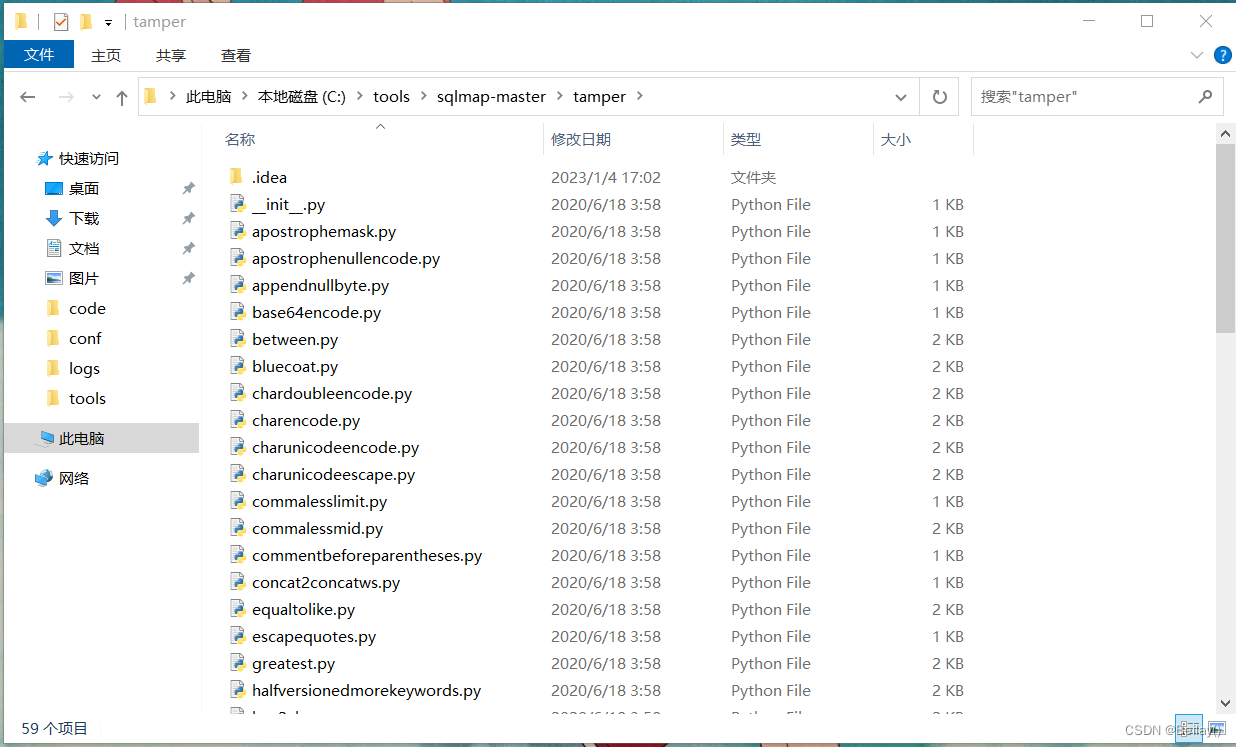This screenshot has width=1236, height=747.
Task: Open the recent locations dropdown arrow
Action: (96, 97)
